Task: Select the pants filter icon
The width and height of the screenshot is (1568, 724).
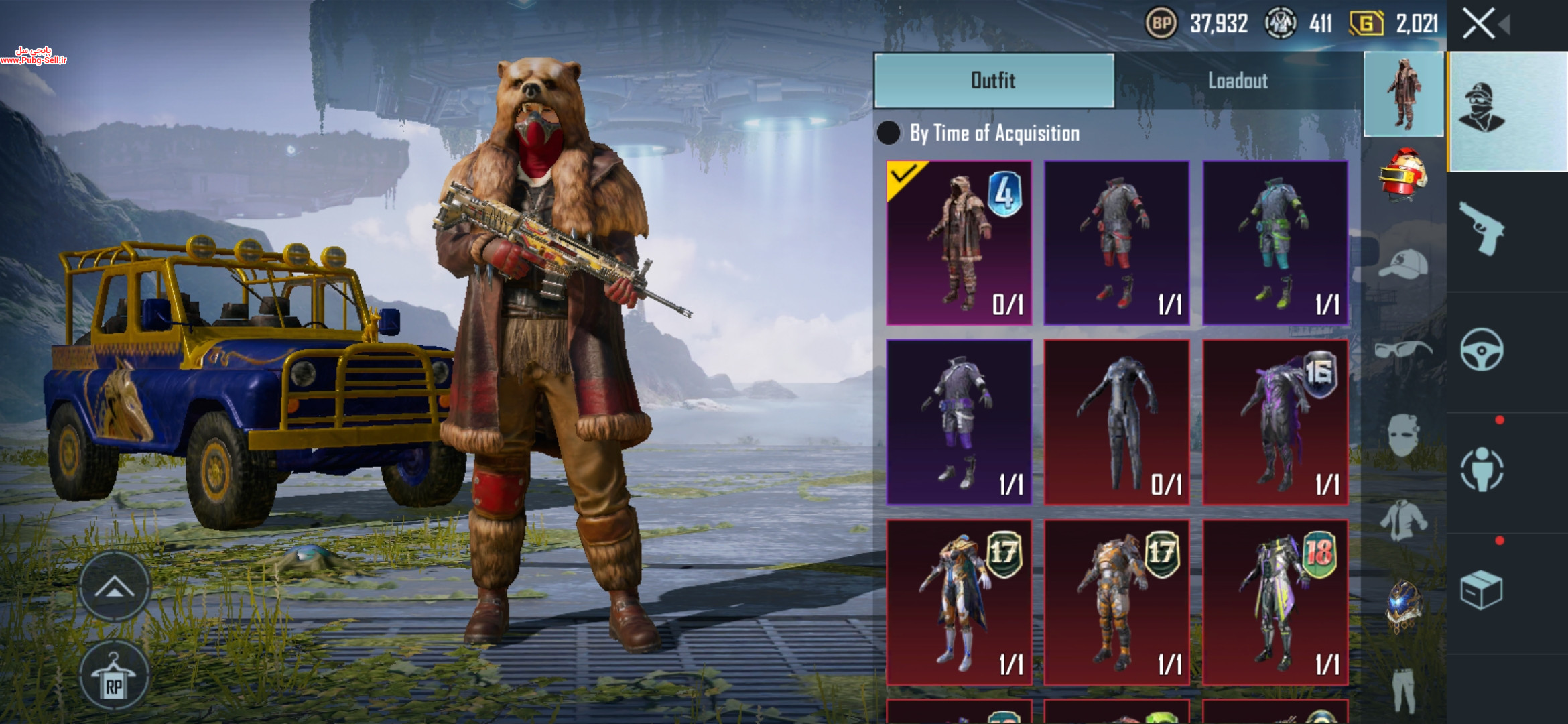Action: tap(1402, 690)
